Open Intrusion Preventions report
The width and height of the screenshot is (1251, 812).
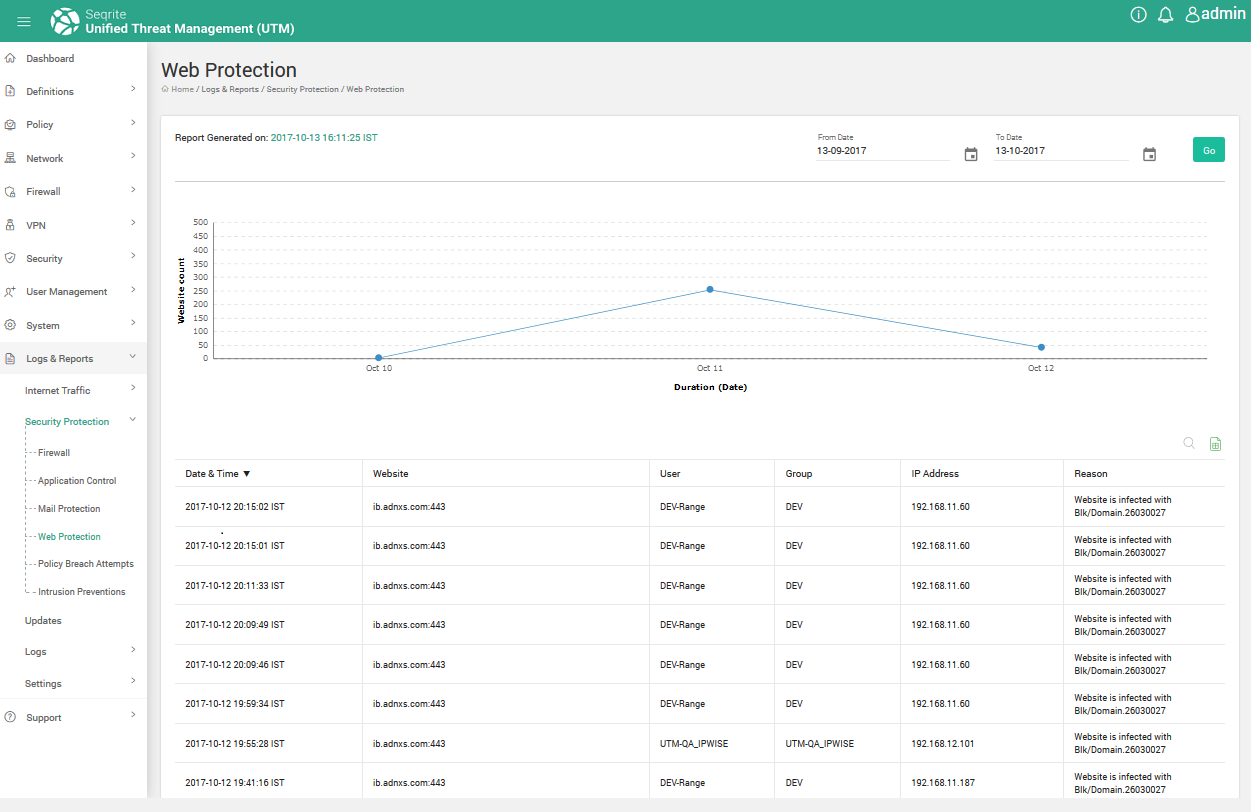(x=81, y=592)
